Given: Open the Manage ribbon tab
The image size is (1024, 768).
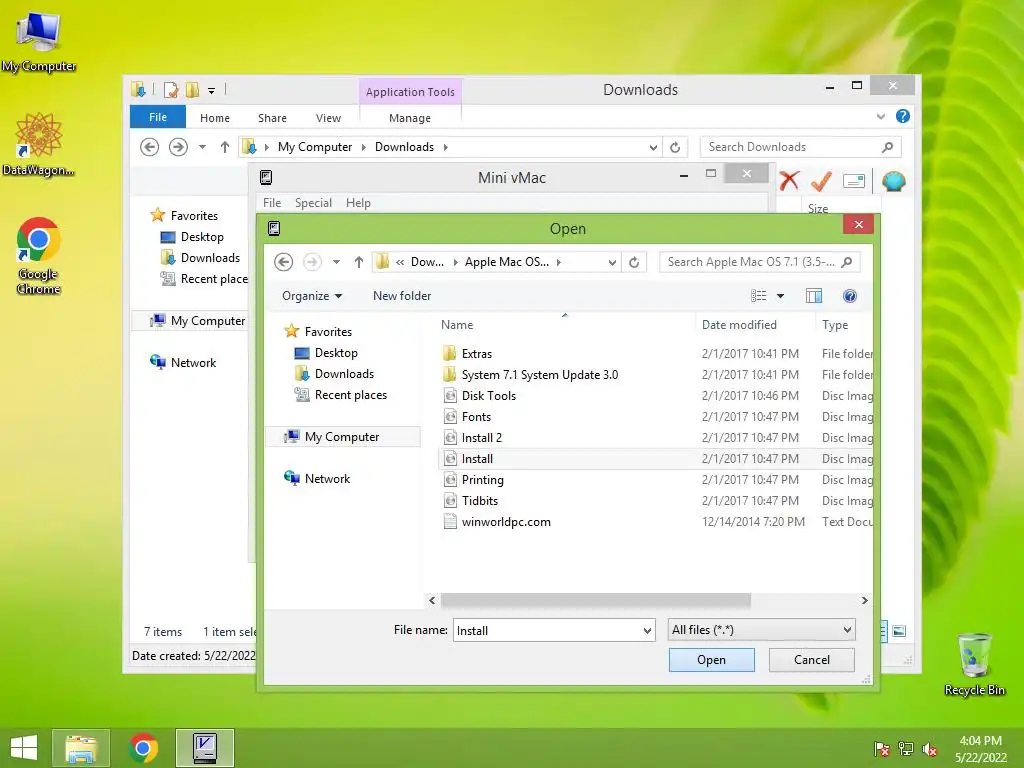Looking at the screenshot, I should pyautogui.click(x=409, y=118).
